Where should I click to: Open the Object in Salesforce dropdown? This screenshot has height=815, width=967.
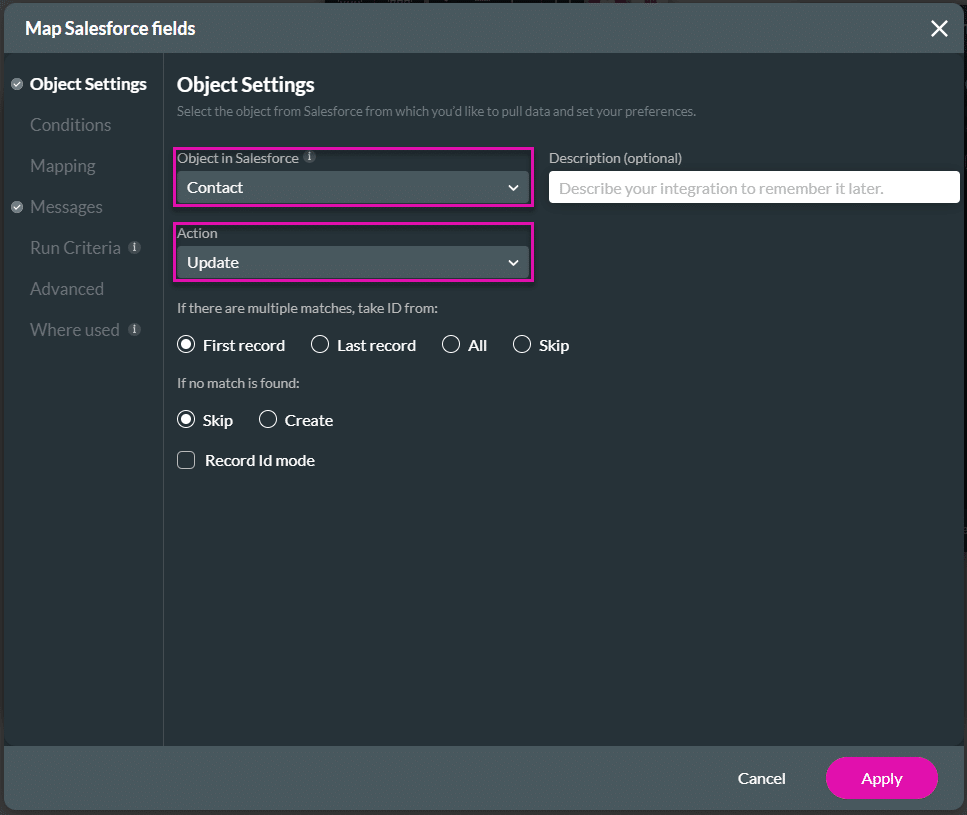352,187
